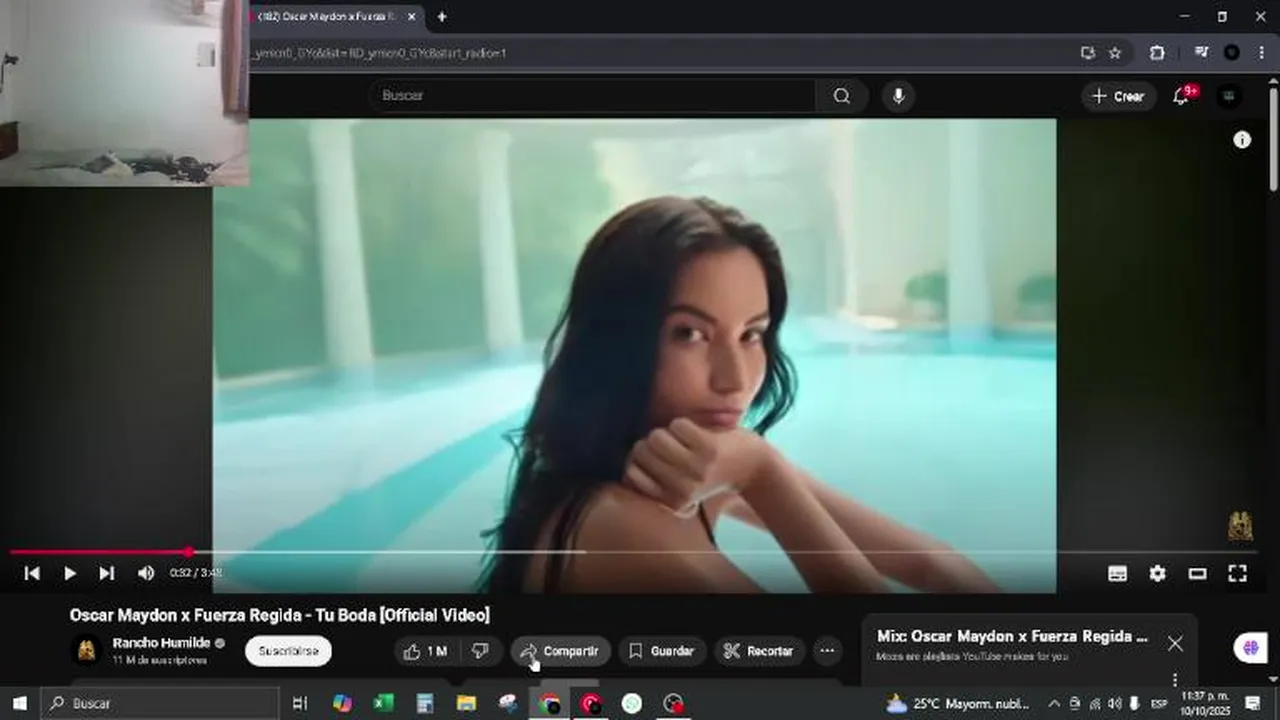Image resolution: width=1280 pixels, height=720 pixels.
Task: Open a new Chrome tab
Action: pyautogui.click(x=442, y=16)
